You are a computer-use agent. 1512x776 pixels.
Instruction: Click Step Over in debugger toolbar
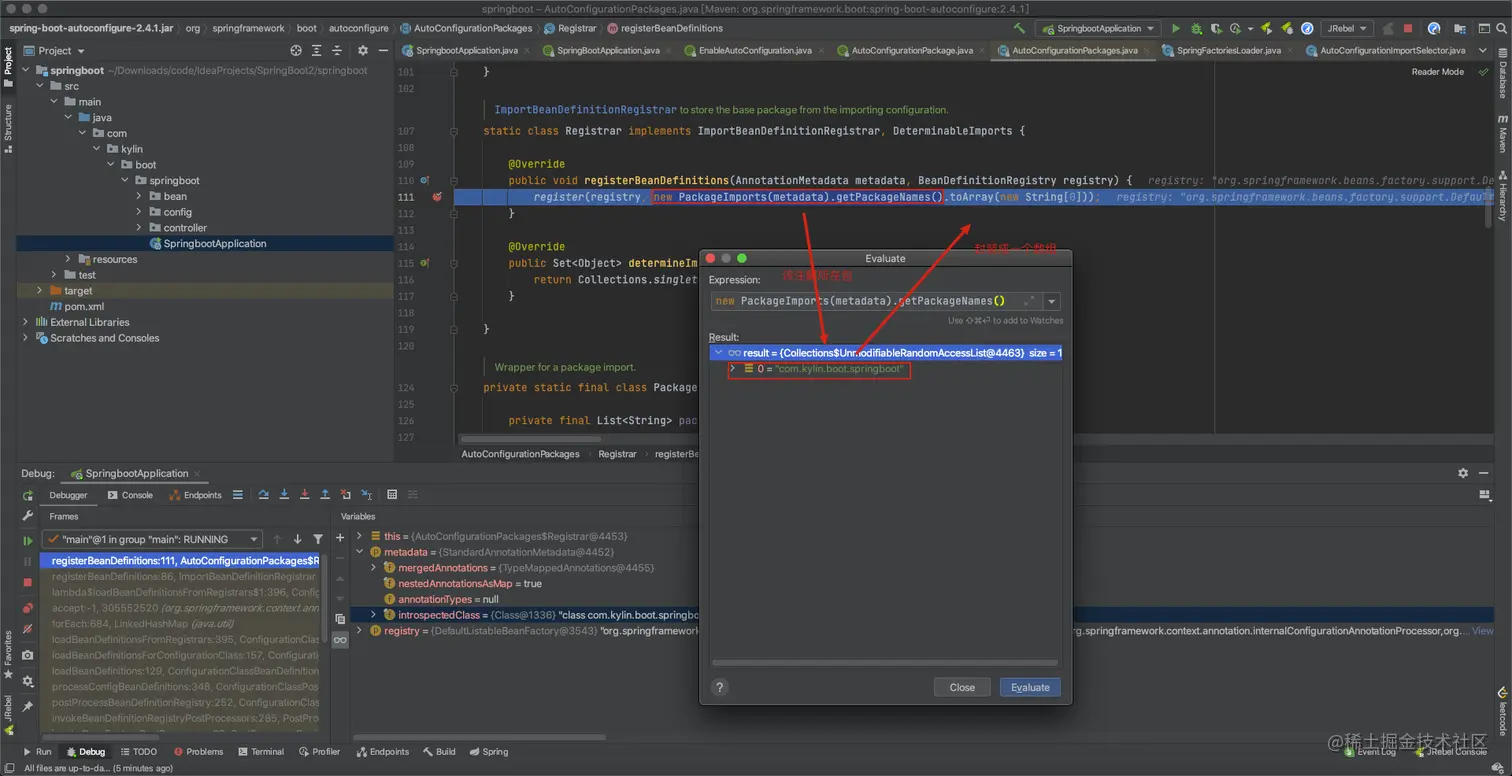point(263,495)
